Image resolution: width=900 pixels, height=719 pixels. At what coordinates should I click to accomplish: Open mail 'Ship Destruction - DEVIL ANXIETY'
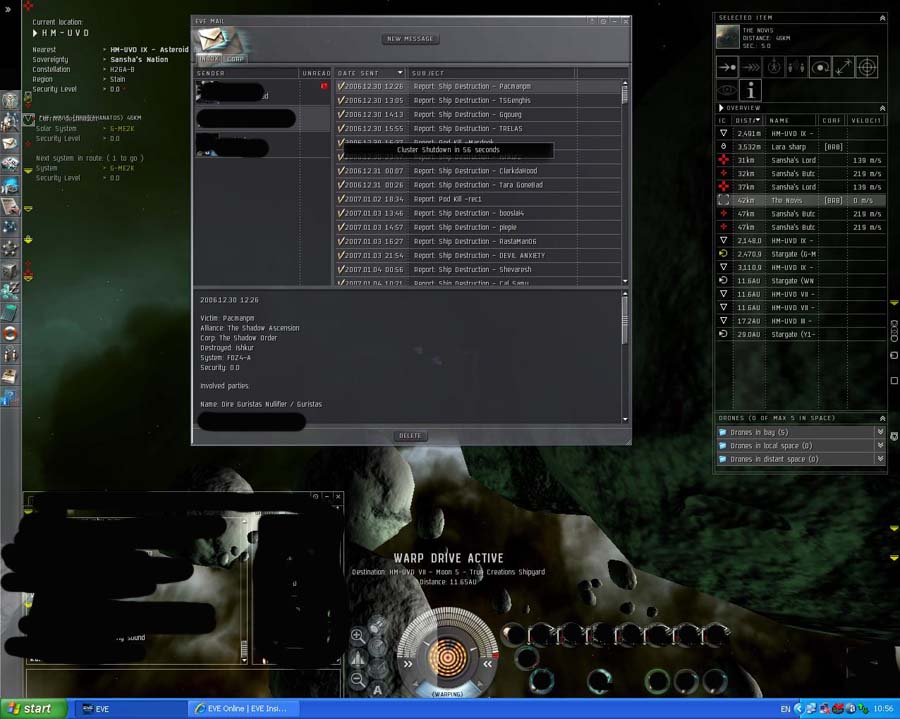[x=478, y=255]
